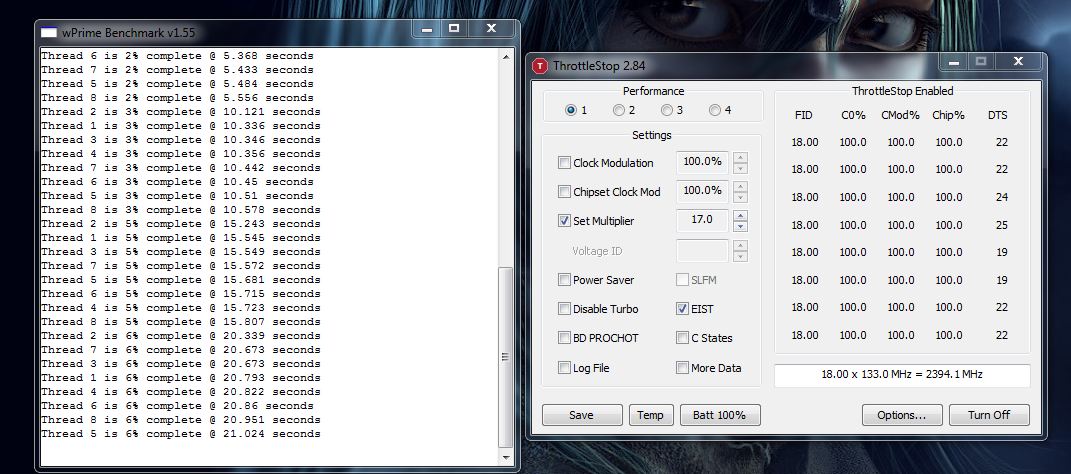Image resolution: width=1071 pixels, height=474 pixels.
Task: Click the ThrottleStop Enabled label
Action: 902,91
